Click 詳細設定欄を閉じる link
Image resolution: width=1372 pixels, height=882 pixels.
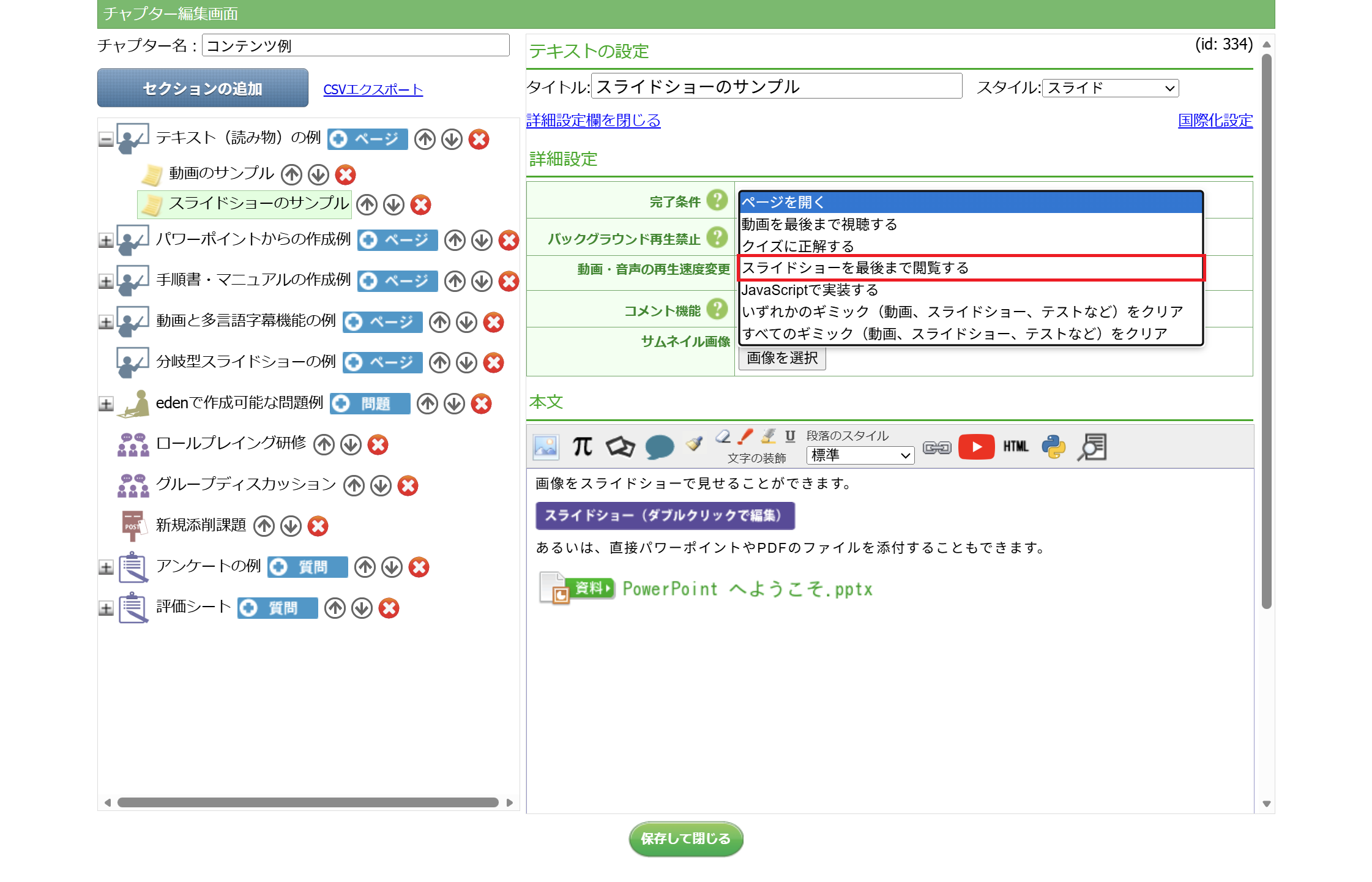pyautogui.click(x=594, y=121)
